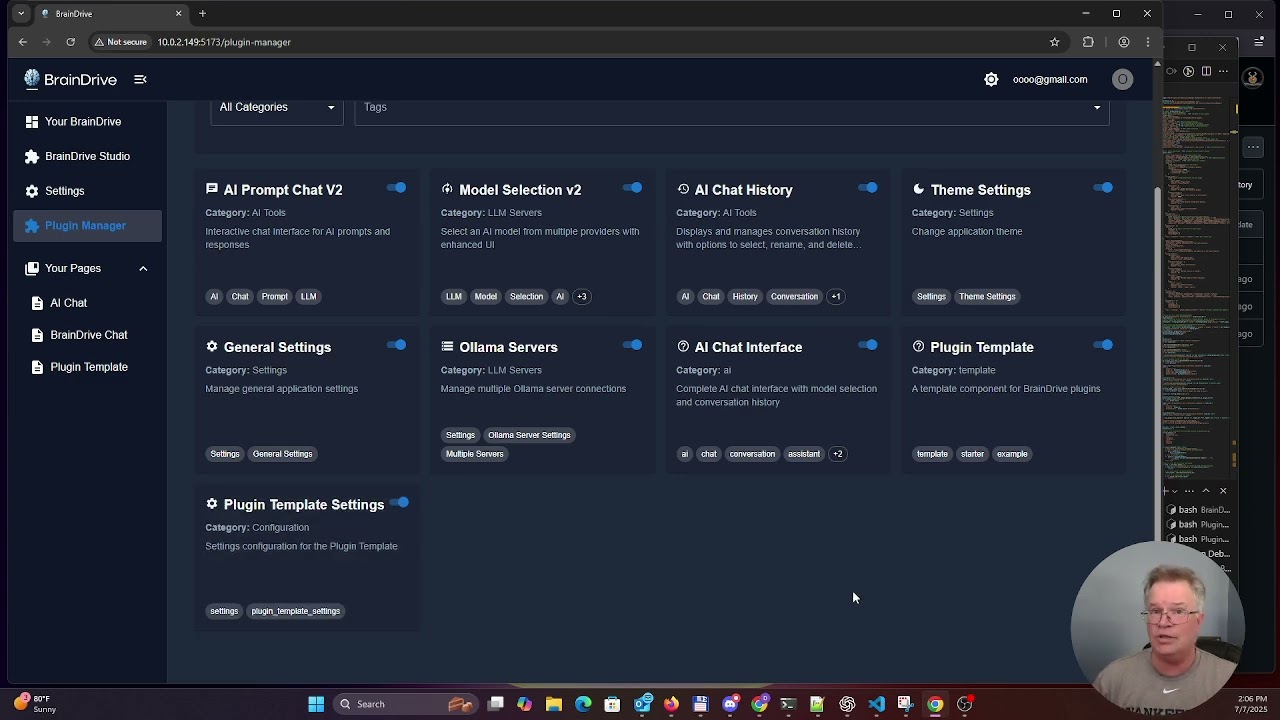This screenshot has height=720, width=1280.
Task: Expand +1 more tags on AI Chat History
Action: [836, 296]
